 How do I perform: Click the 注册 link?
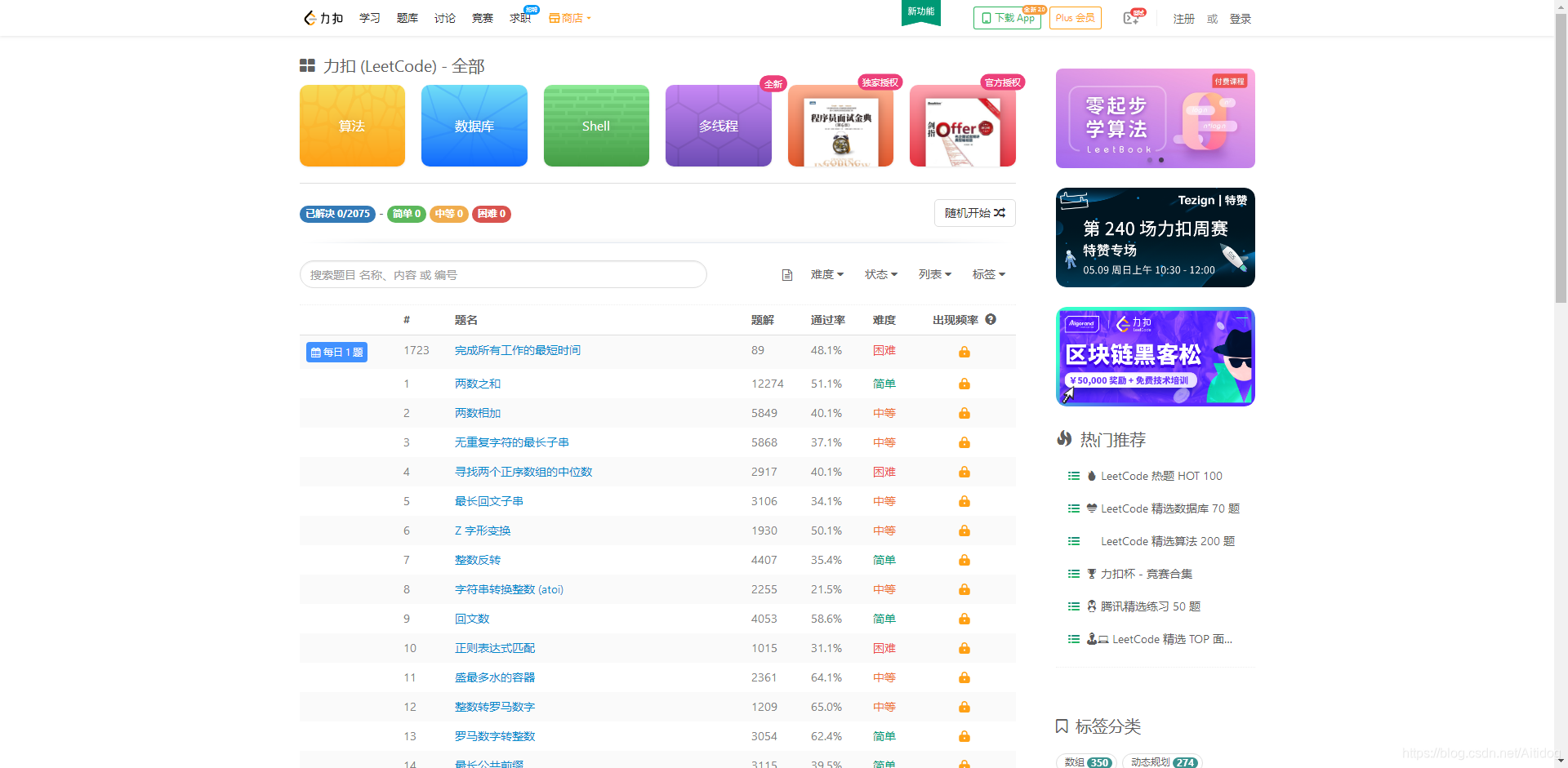(1184, 19)
